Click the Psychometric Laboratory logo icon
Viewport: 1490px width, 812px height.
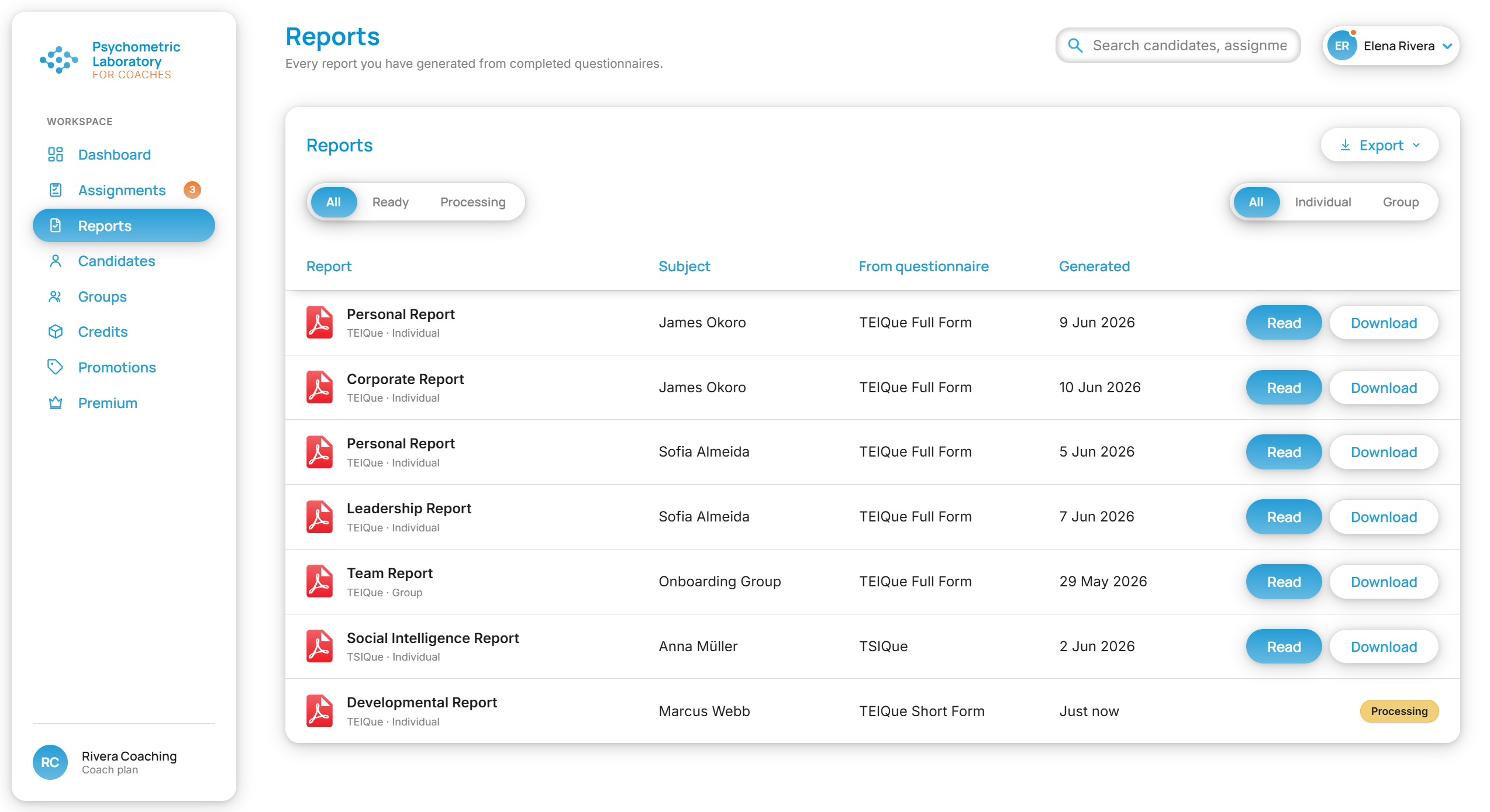[x=59, y=60]
